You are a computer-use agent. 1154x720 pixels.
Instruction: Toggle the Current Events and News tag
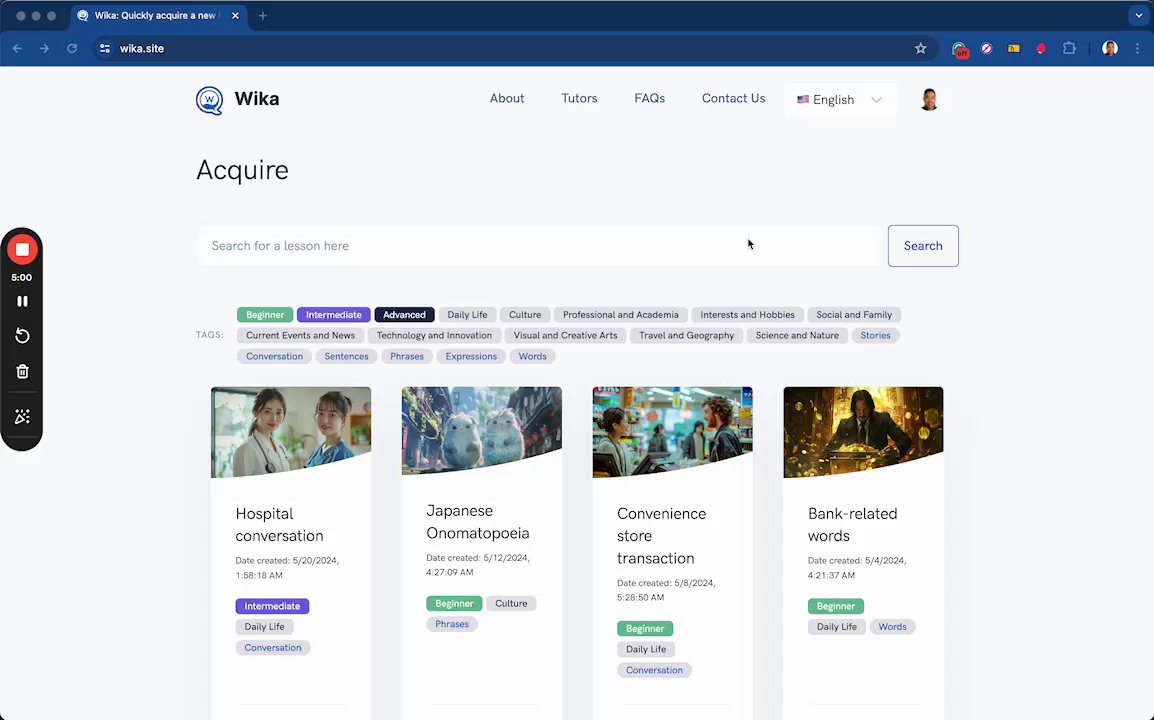[300, 335]
